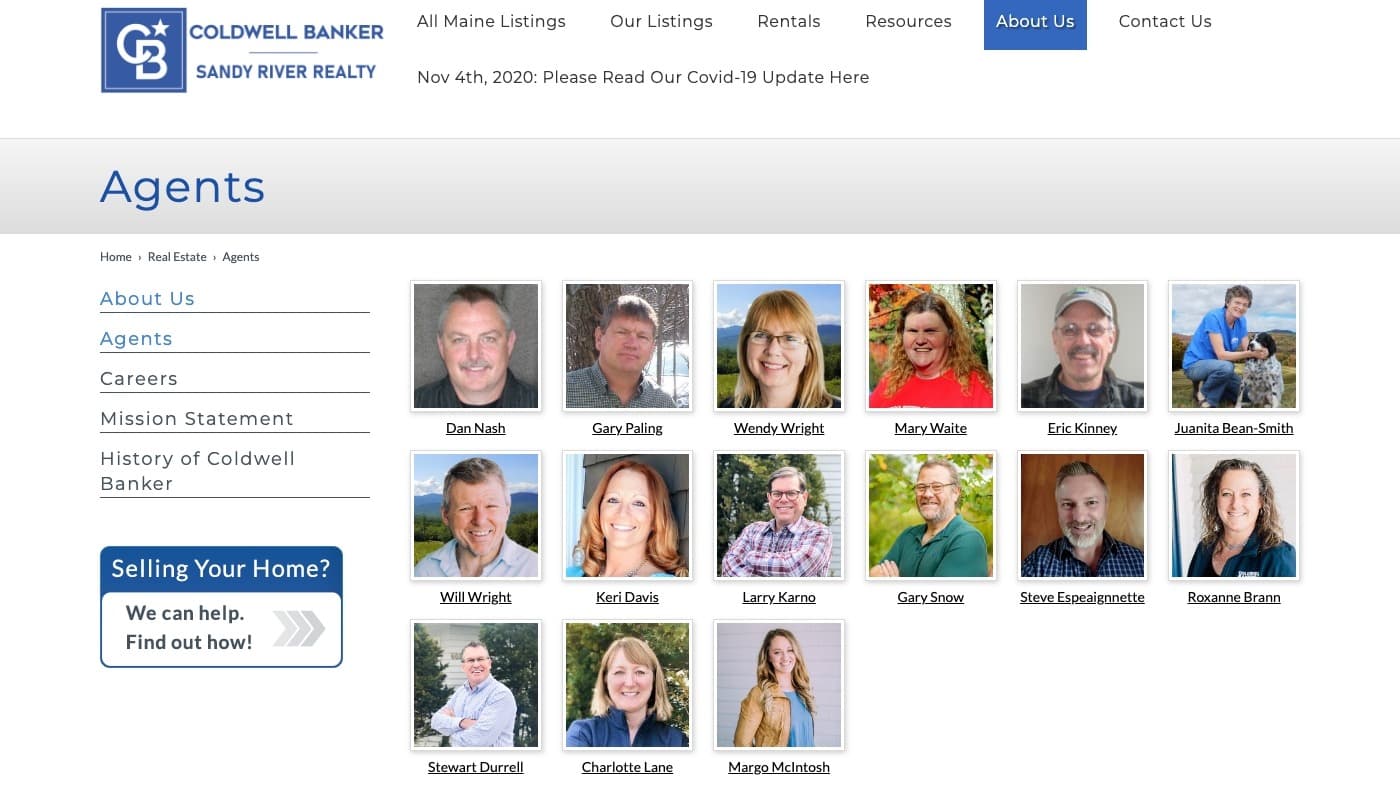Switch to the Contact Us section

pos(1165,21)
